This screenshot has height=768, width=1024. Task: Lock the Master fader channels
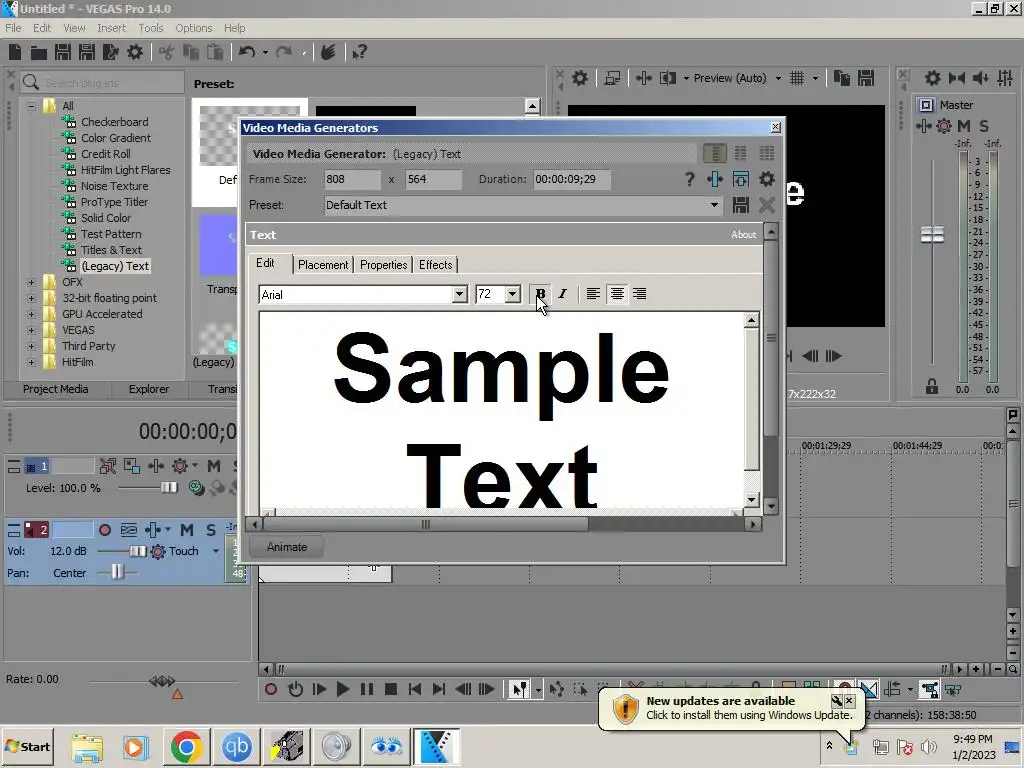pos(932,387)
